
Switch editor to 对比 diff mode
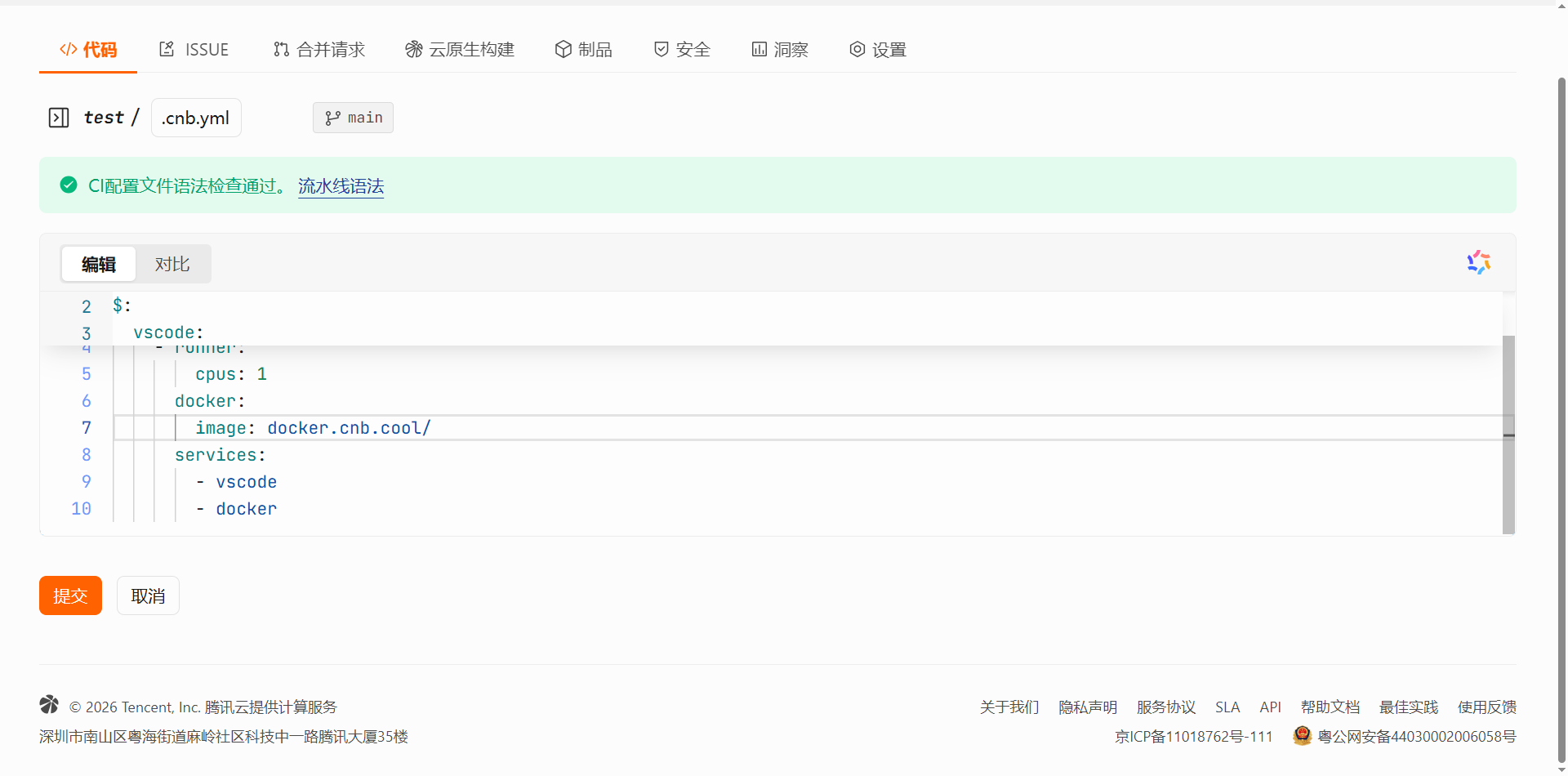click(172, 265)
